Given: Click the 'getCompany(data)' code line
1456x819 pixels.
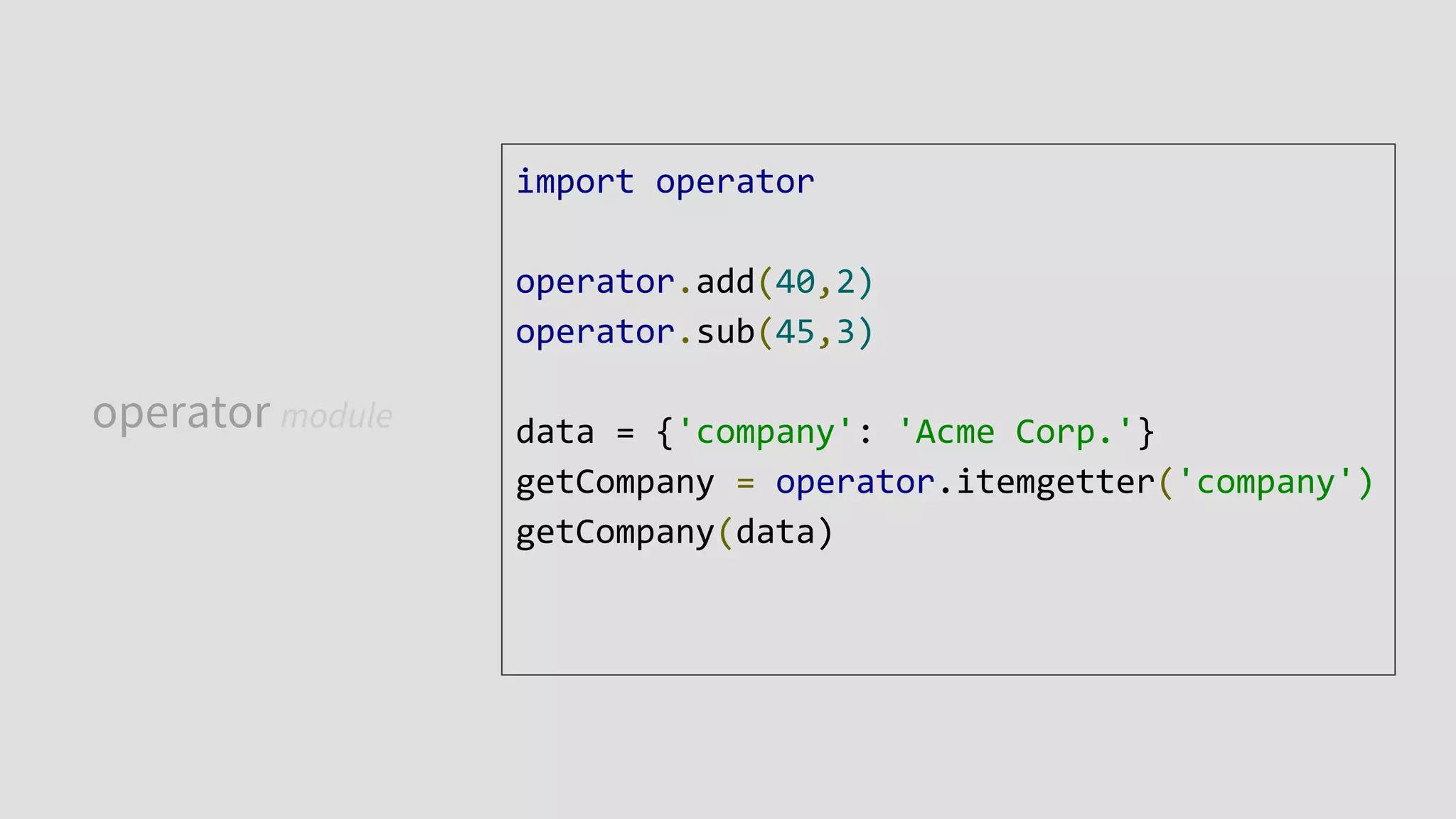Looking at the screenshot, I should 675,532.
